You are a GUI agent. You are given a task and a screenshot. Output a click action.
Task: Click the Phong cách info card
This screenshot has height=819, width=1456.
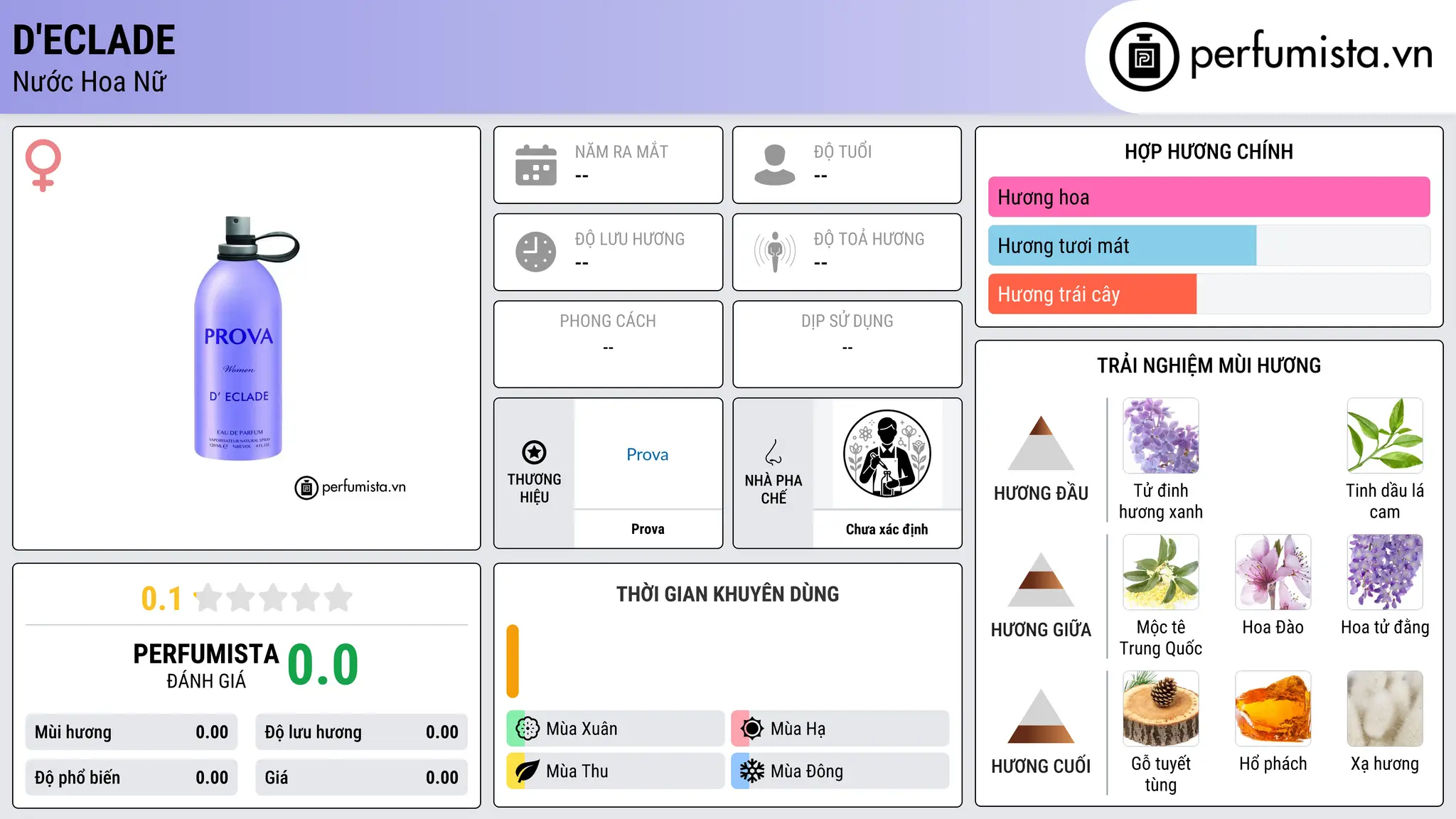(608, 344)
